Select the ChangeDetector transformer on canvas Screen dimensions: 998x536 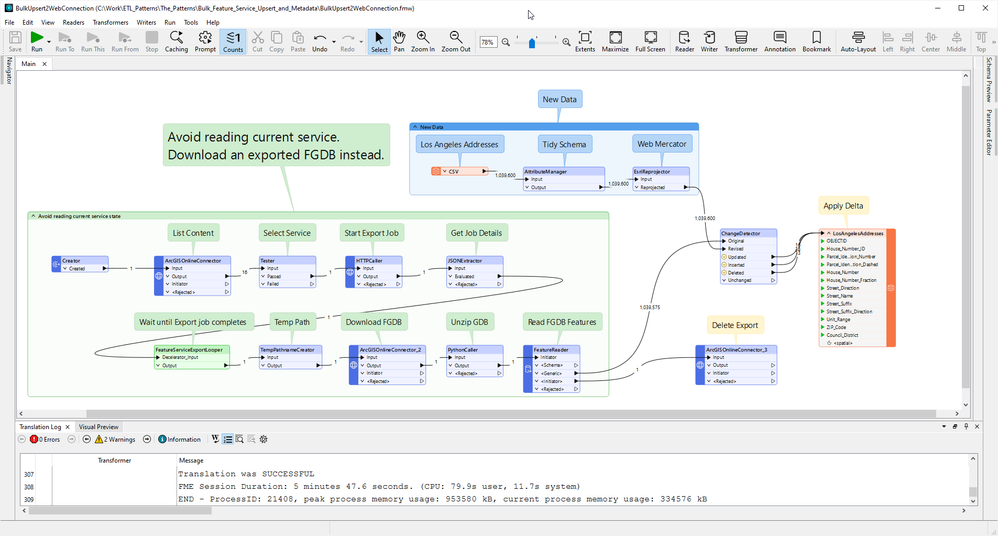pyautogui.click(x=741, y=233)
